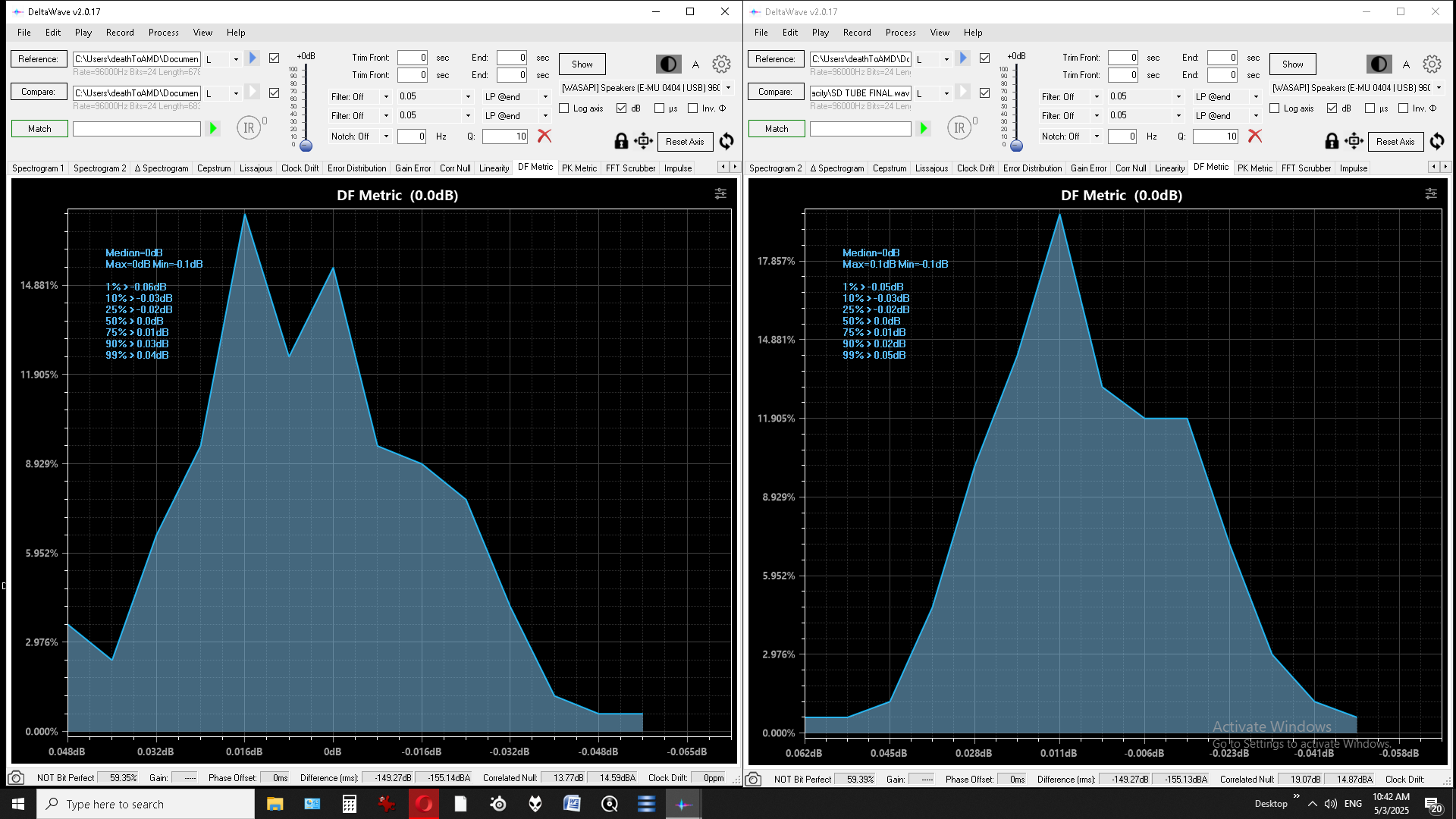Open Calculator from the taskbar

[350, 804]
